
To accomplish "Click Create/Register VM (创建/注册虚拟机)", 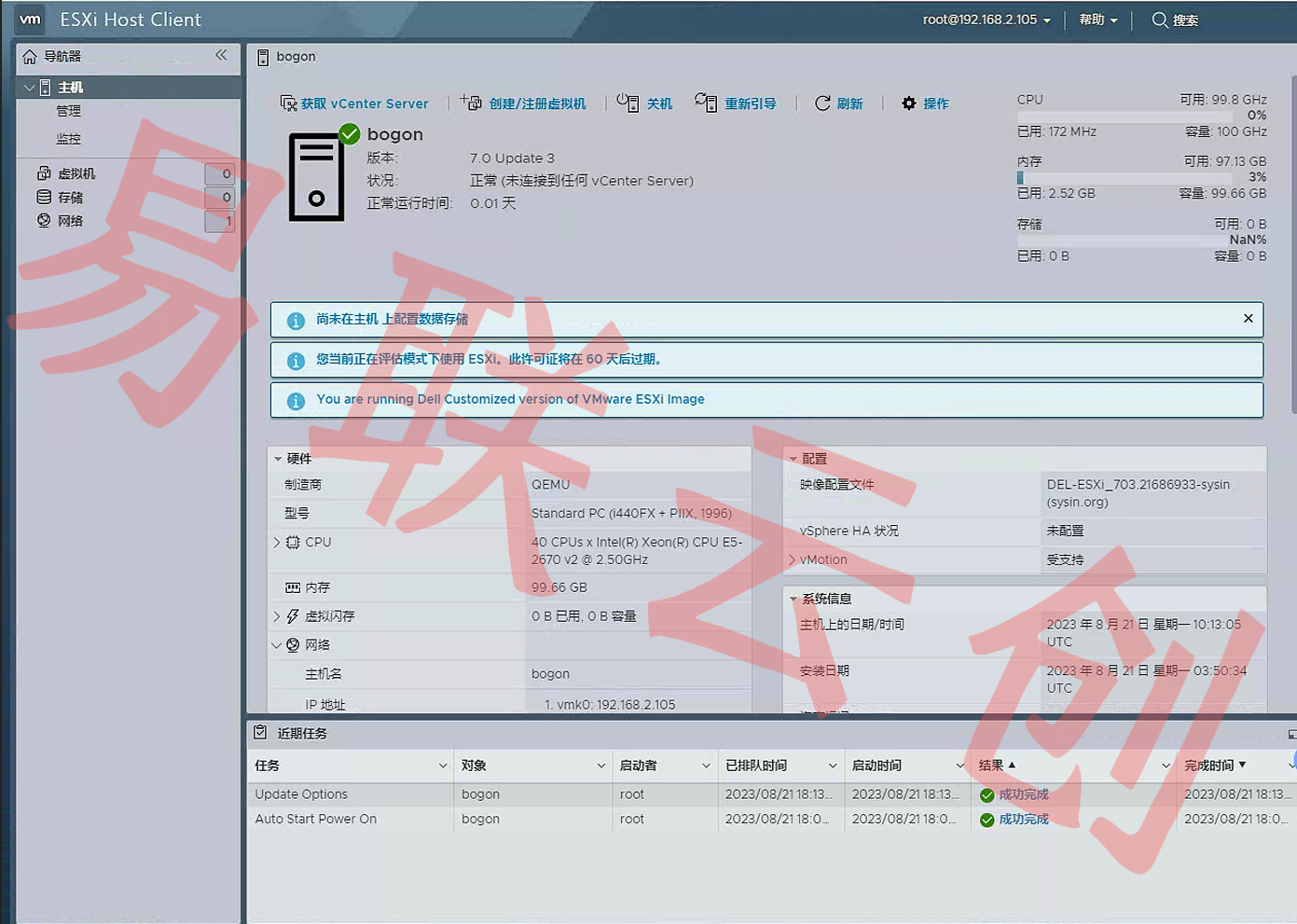I will (x=537, y=103).
